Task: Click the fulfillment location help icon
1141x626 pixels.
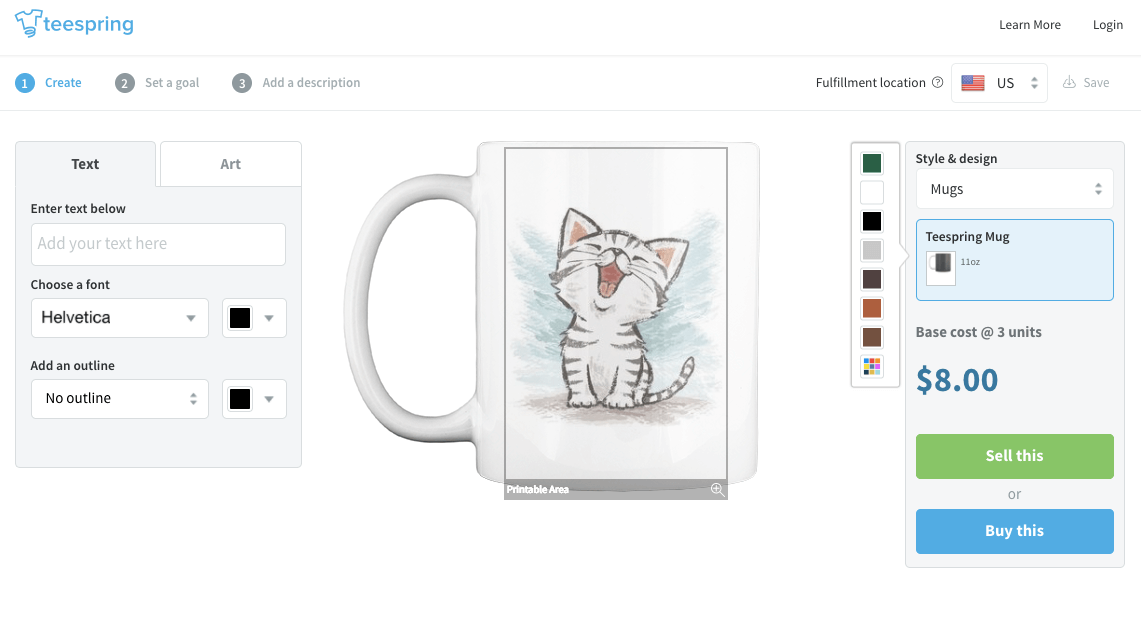Action: [x=937, y=83]
